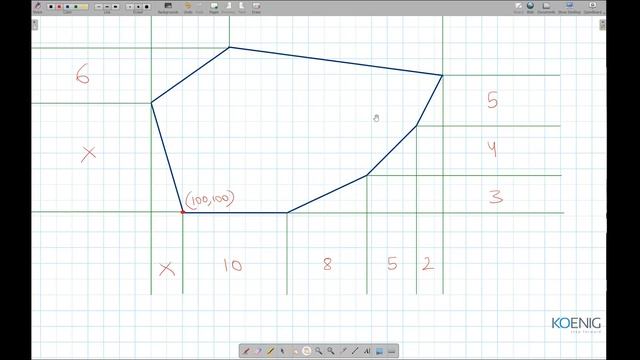Screen dimensions: 640x360
Task: Open the Erase options
Action: (256, 7)
